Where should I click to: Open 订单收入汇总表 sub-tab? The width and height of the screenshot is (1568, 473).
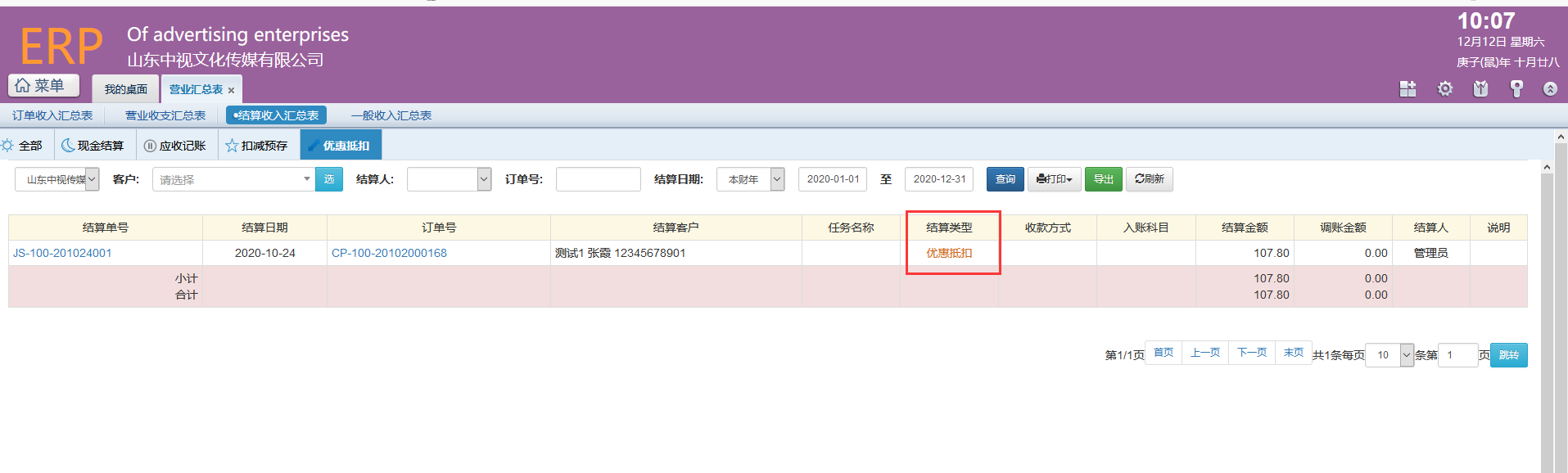point(52,115)
